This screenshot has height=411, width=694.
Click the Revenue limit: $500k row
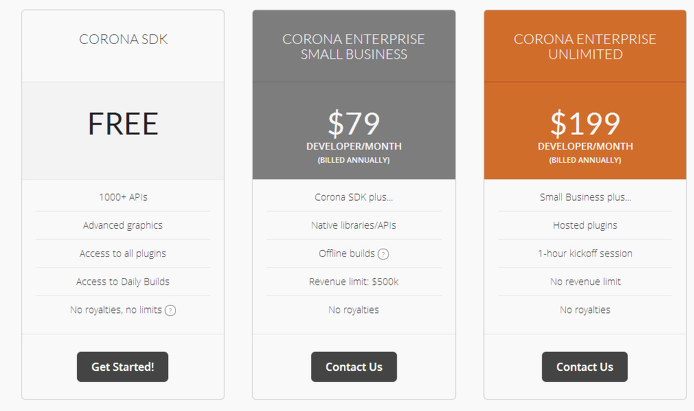click(354, 282)
